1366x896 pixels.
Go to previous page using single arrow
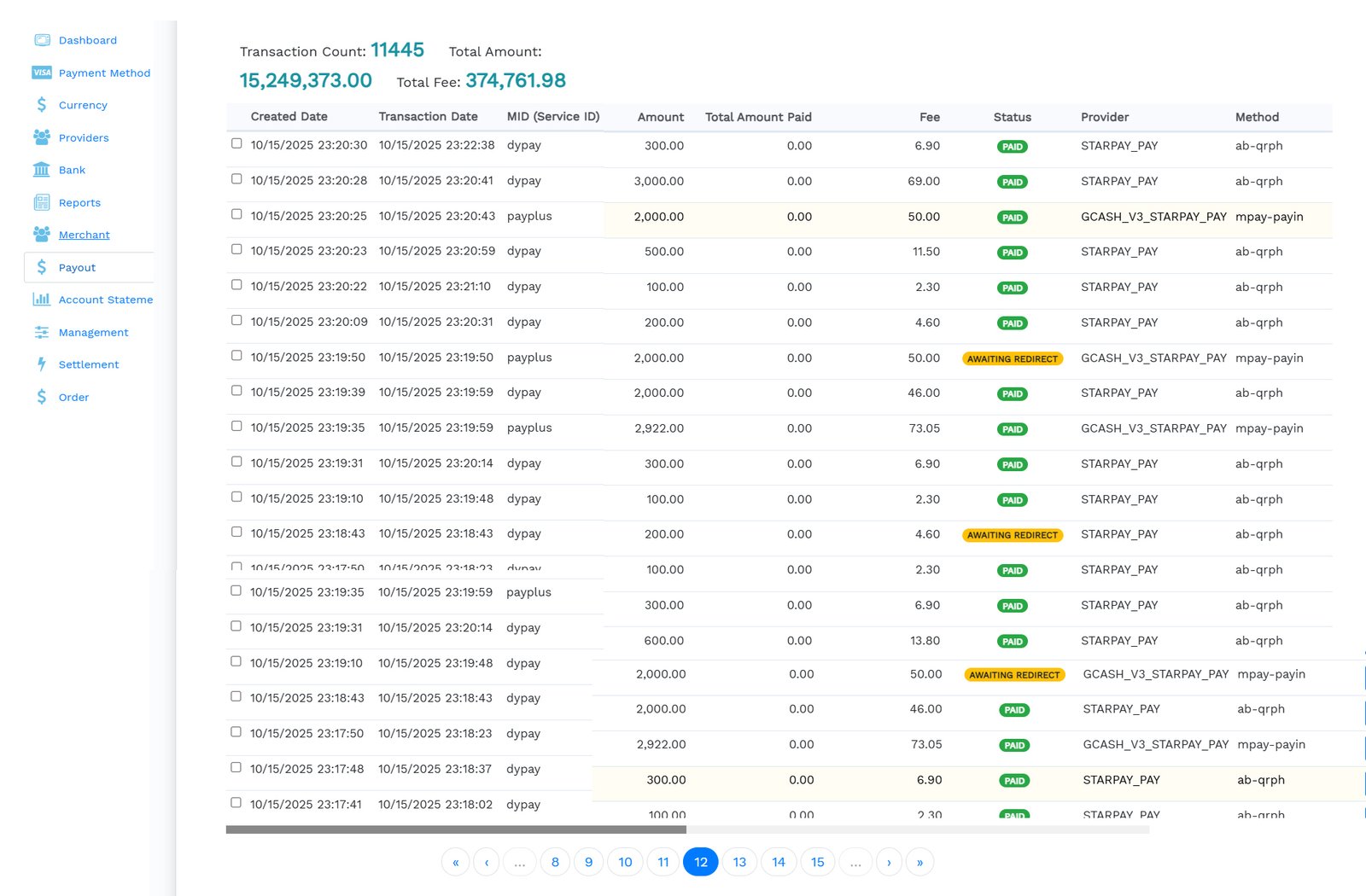coord(487,862)
